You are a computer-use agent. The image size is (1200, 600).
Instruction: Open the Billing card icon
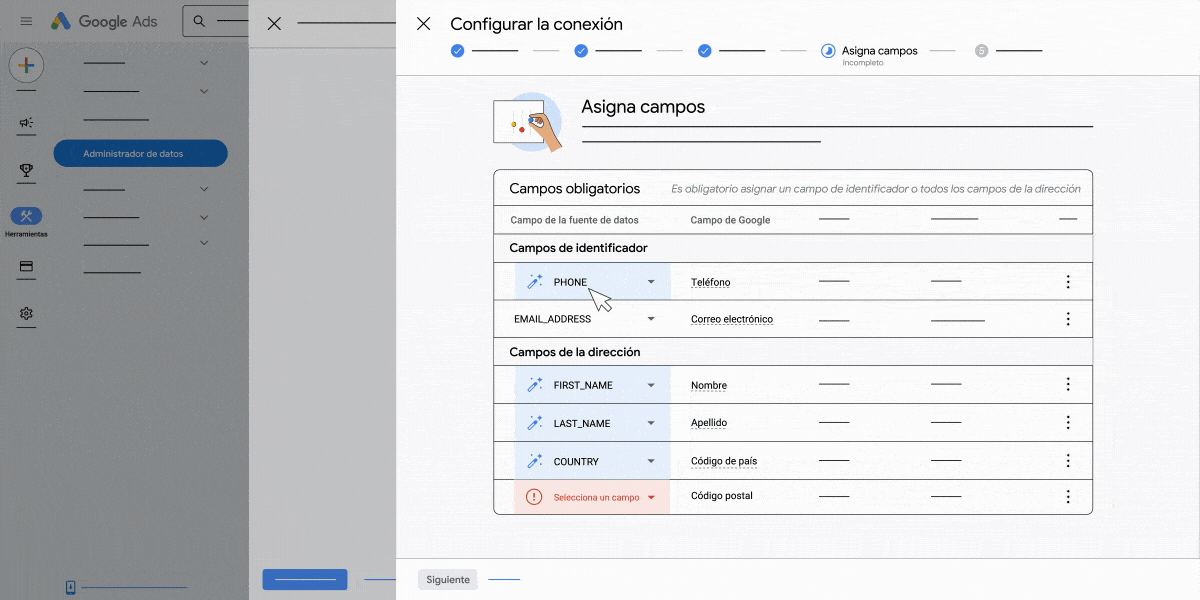click(x=26, y=267)
